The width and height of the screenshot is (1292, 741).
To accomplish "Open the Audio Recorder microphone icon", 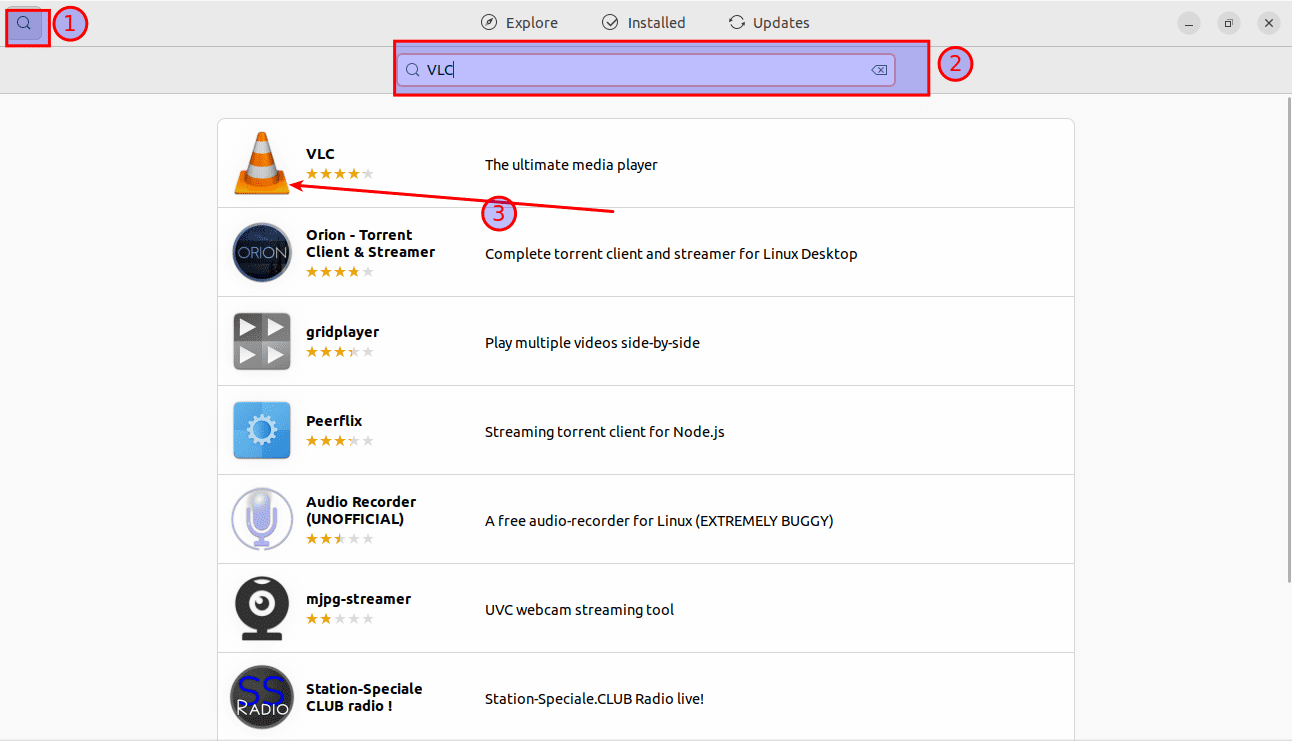I will [262, 519].
